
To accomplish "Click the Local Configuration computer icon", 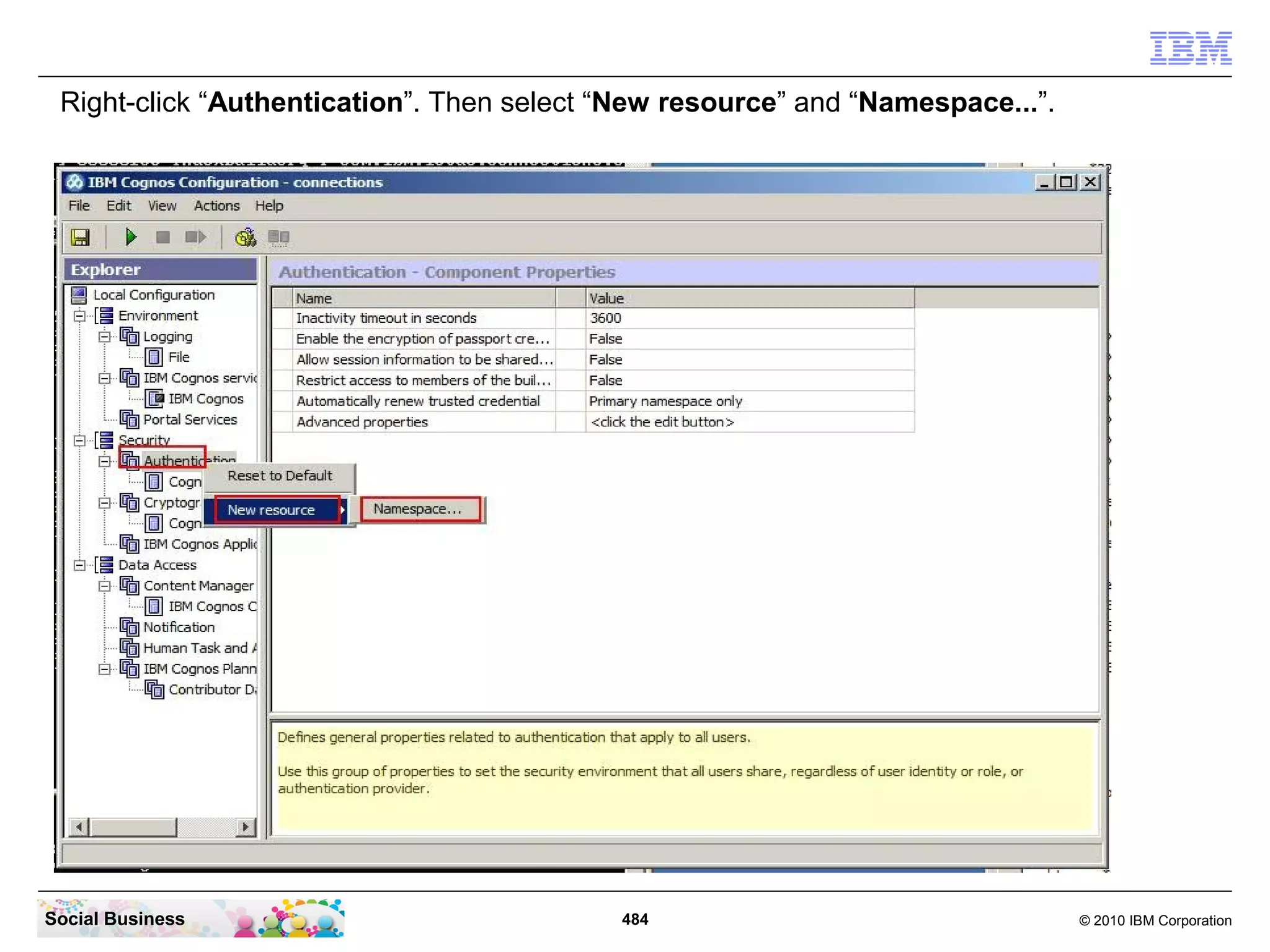I will click(x=79, y=296).
